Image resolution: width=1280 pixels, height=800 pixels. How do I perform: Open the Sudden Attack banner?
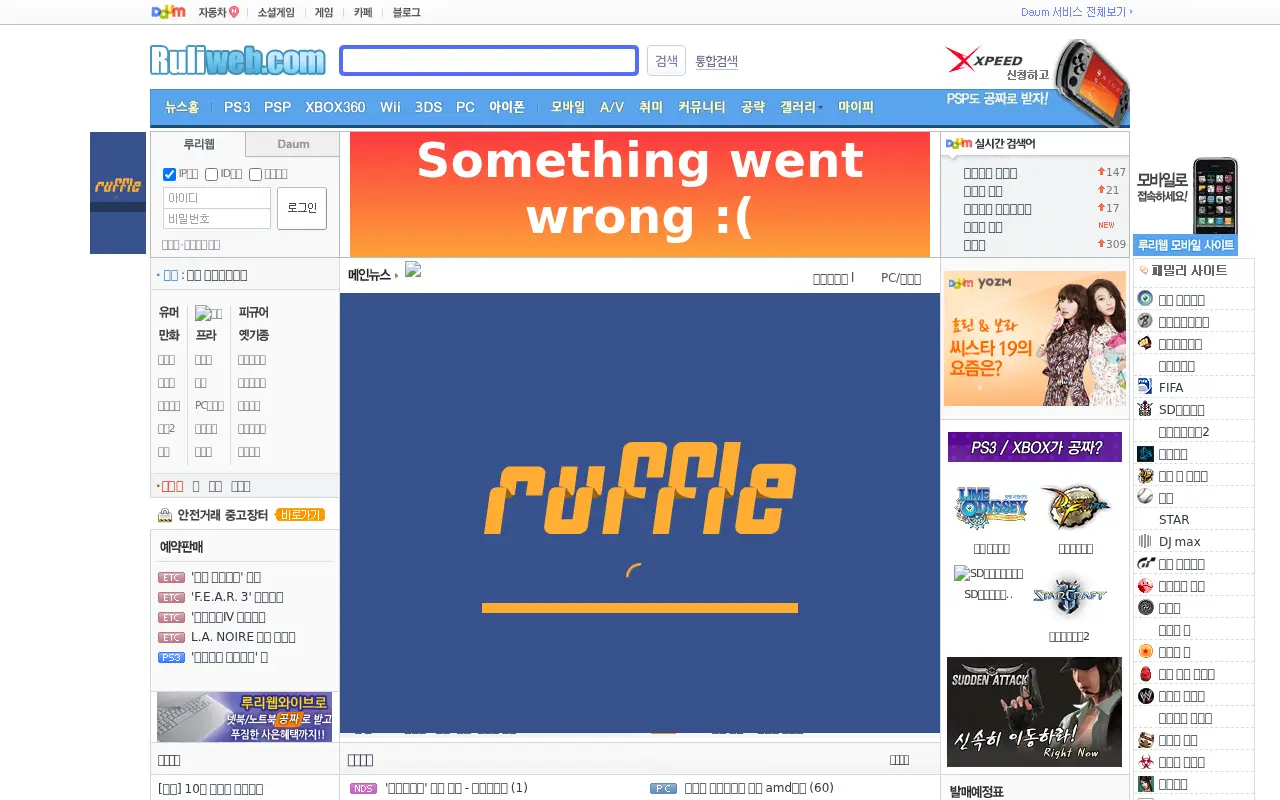[x=1034, y=712]
